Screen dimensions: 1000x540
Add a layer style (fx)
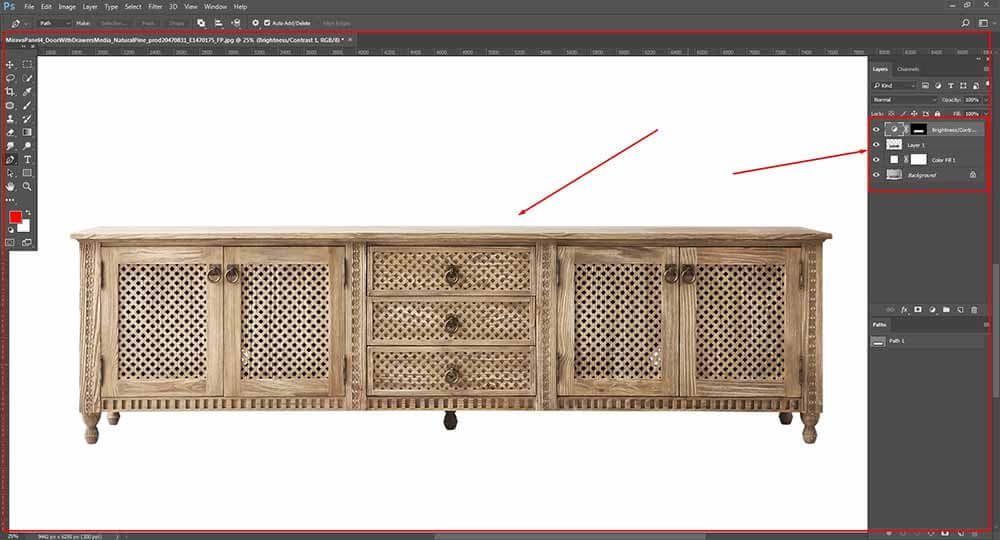coord(904,310)
